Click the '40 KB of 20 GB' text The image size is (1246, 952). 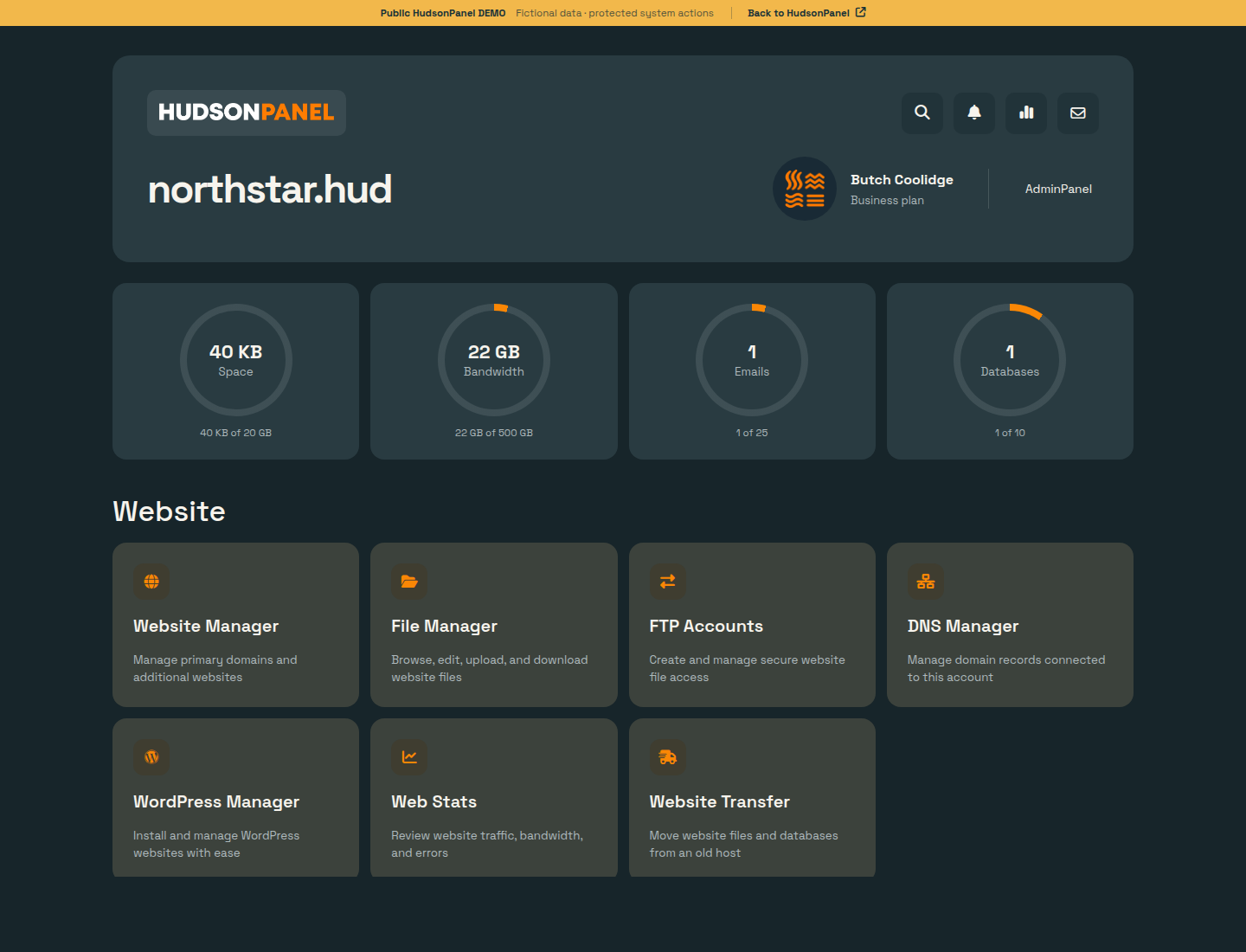click(x=236, y=433)
